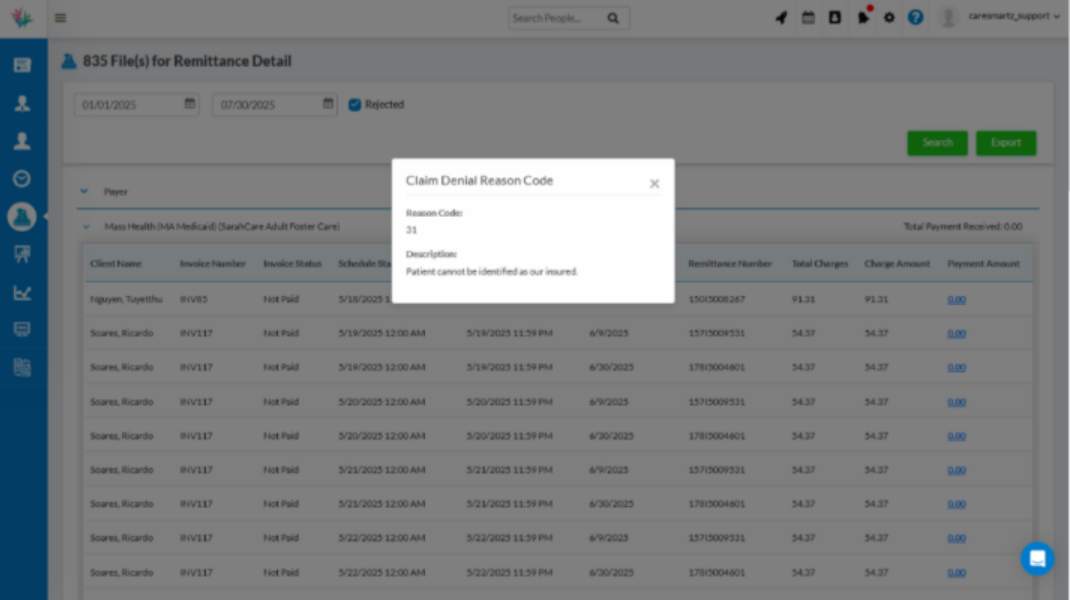Click the CareSmartz logo at top left

pyautogui.click(x=22, y=17)
